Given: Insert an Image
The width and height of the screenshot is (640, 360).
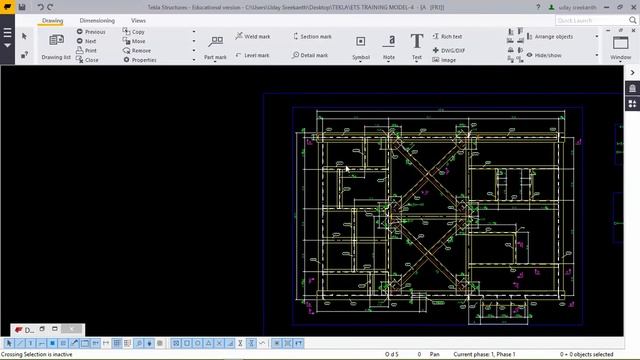Looking at the screenshot, I should point(444,60).
